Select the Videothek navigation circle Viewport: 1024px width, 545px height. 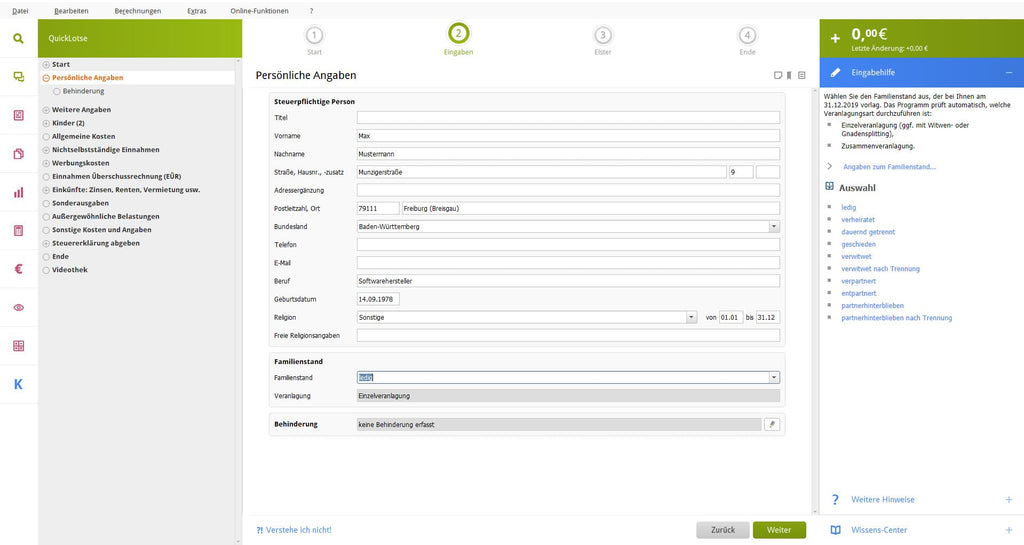[46, 270]
